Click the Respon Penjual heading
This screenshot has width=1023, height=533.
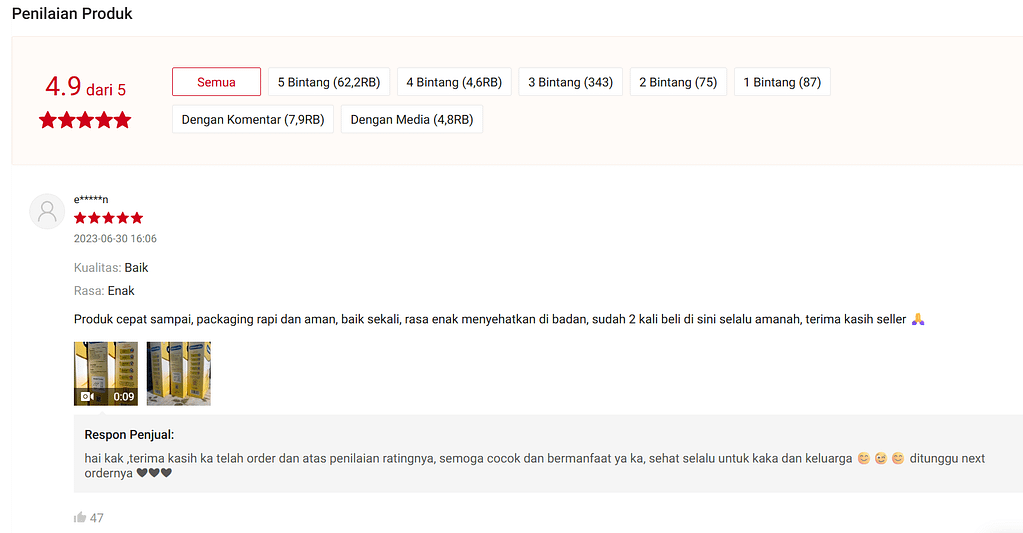[129, 435]
